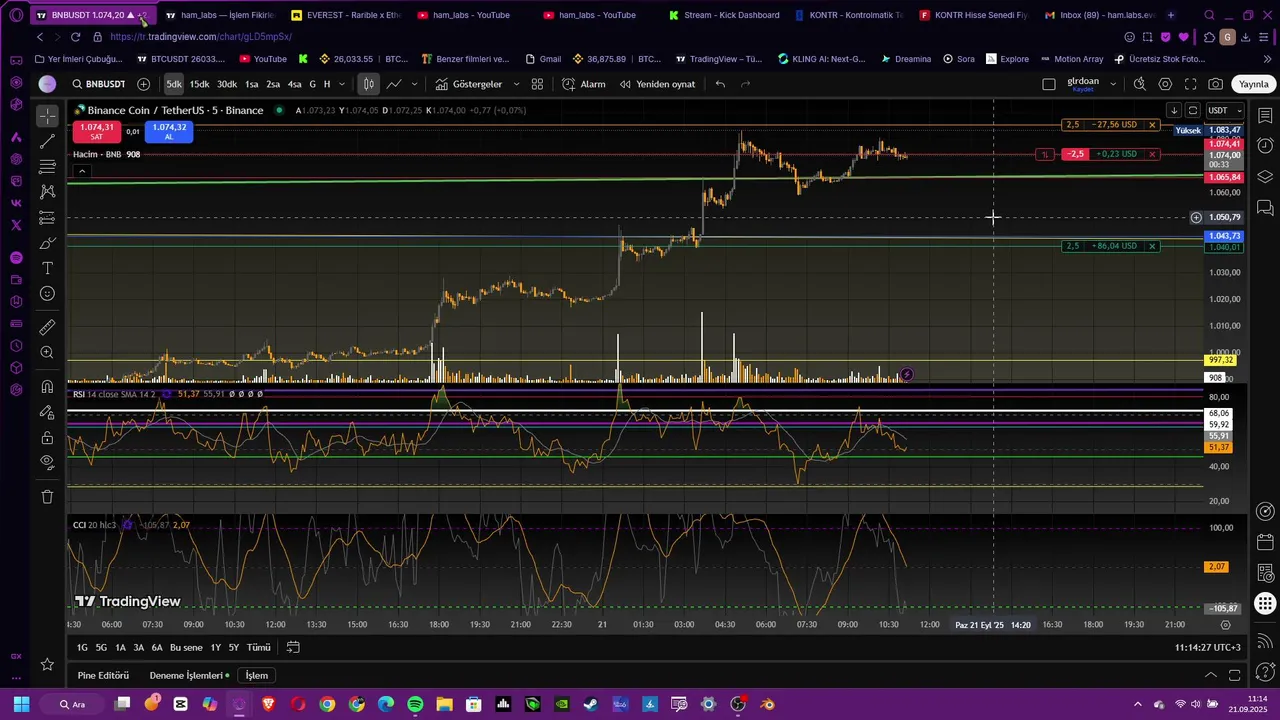Expand the timeframe dropdown arrow

(x=342, y=84)
